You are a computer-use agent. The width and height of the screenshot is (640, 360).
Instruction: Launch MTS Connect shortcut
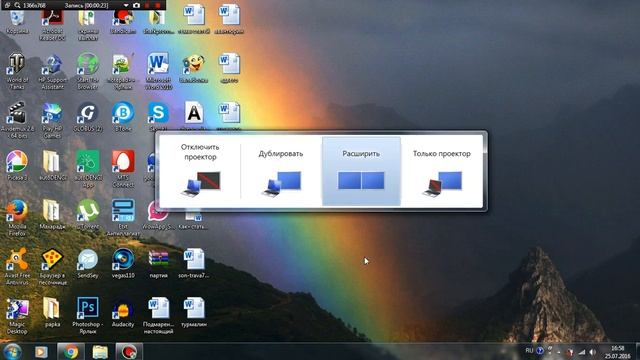pyautogui.click(x=123, y=169)
